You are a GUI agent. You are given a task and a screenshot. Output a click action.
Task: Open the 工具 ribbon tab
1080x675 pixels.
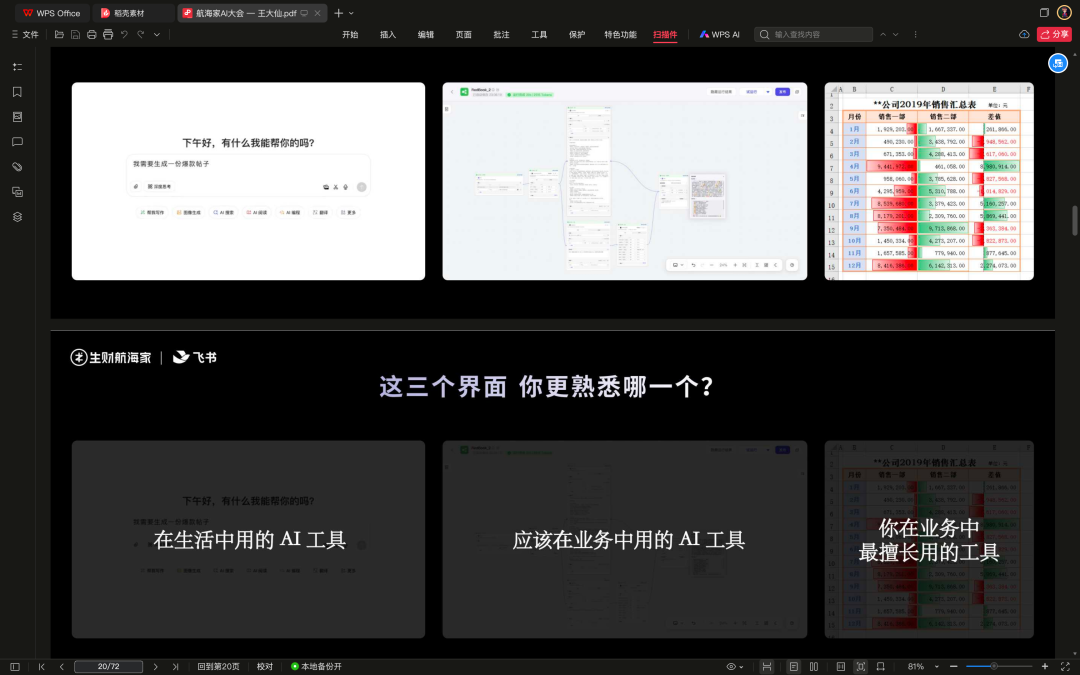click(539, 34)
